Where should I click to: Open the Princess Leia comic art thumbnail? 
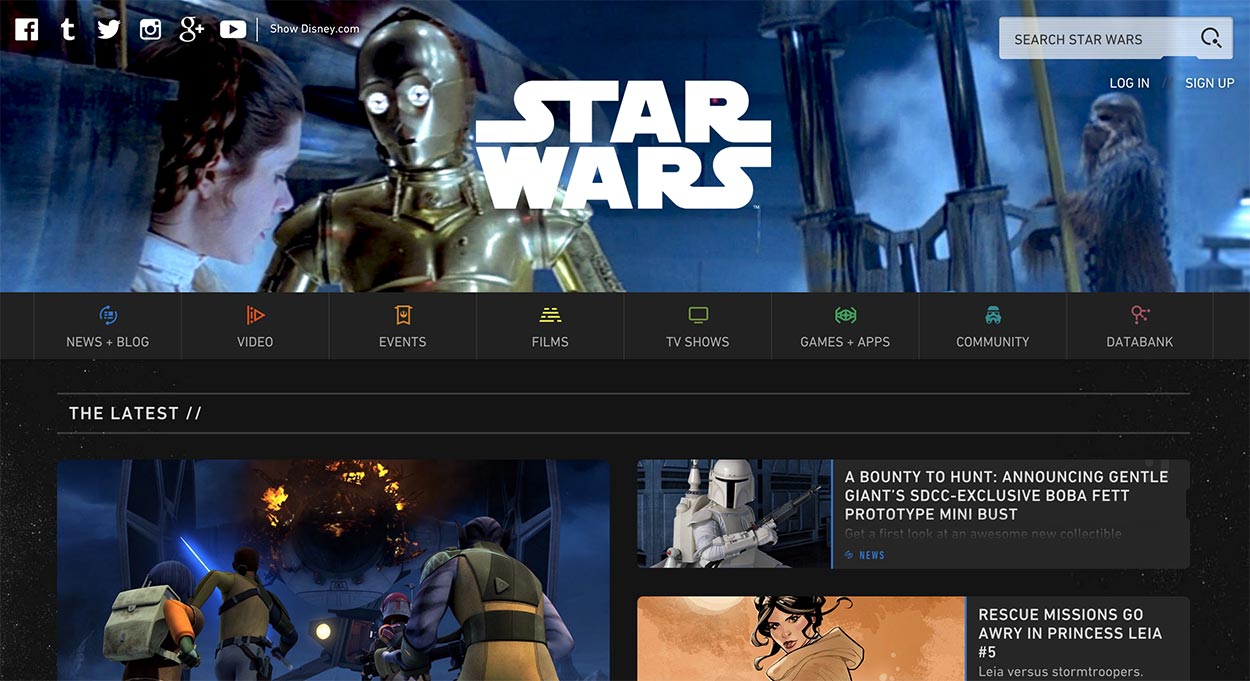[801, 639]
